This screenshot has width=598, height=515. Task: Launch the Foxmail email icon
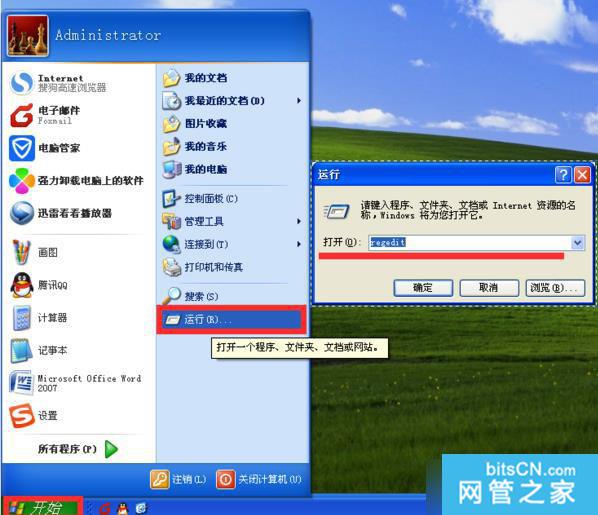(21, 116)
